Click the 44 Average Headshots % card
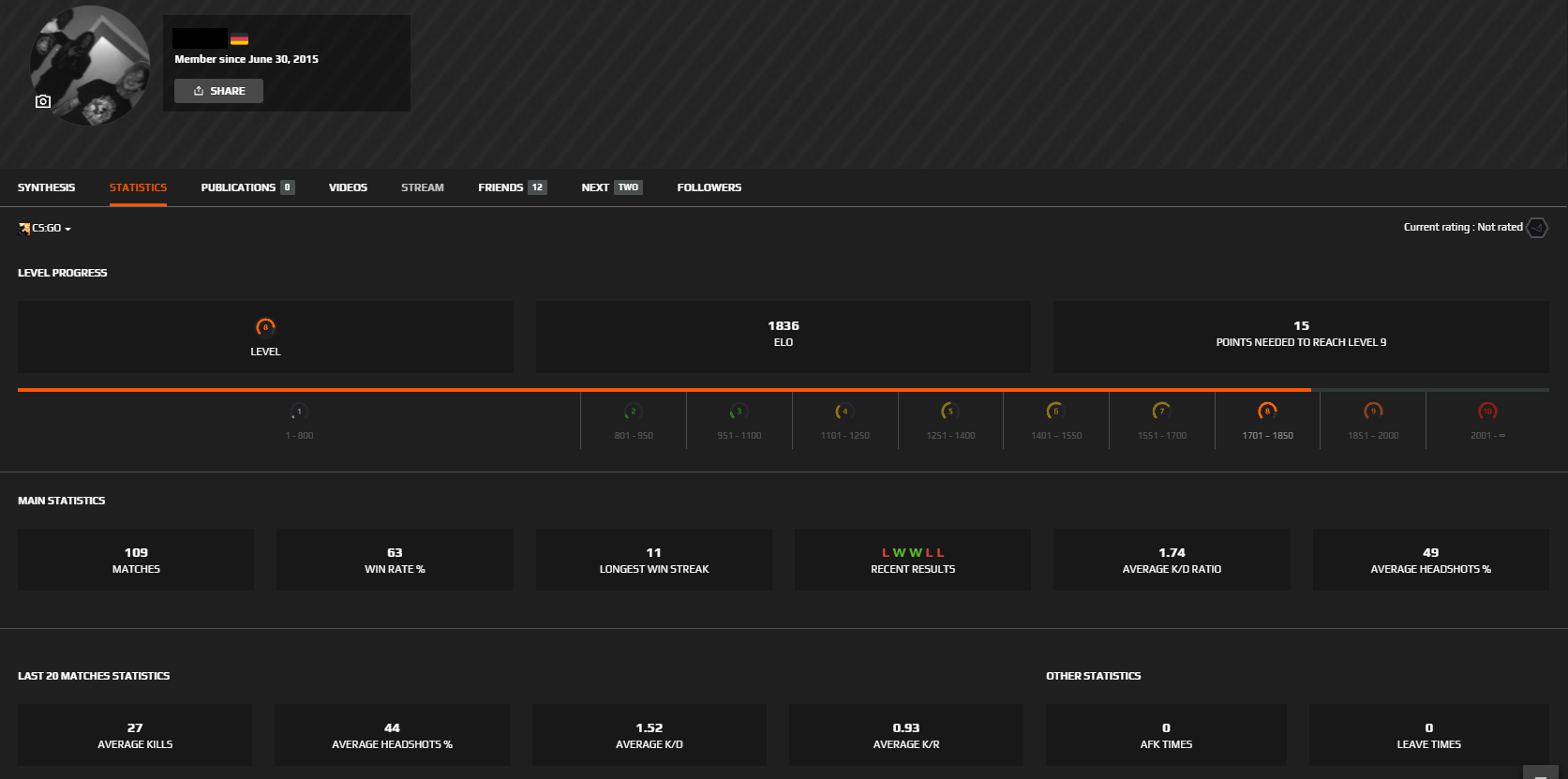The height and width of the screenshot is (779, 1568). point(392,735)
